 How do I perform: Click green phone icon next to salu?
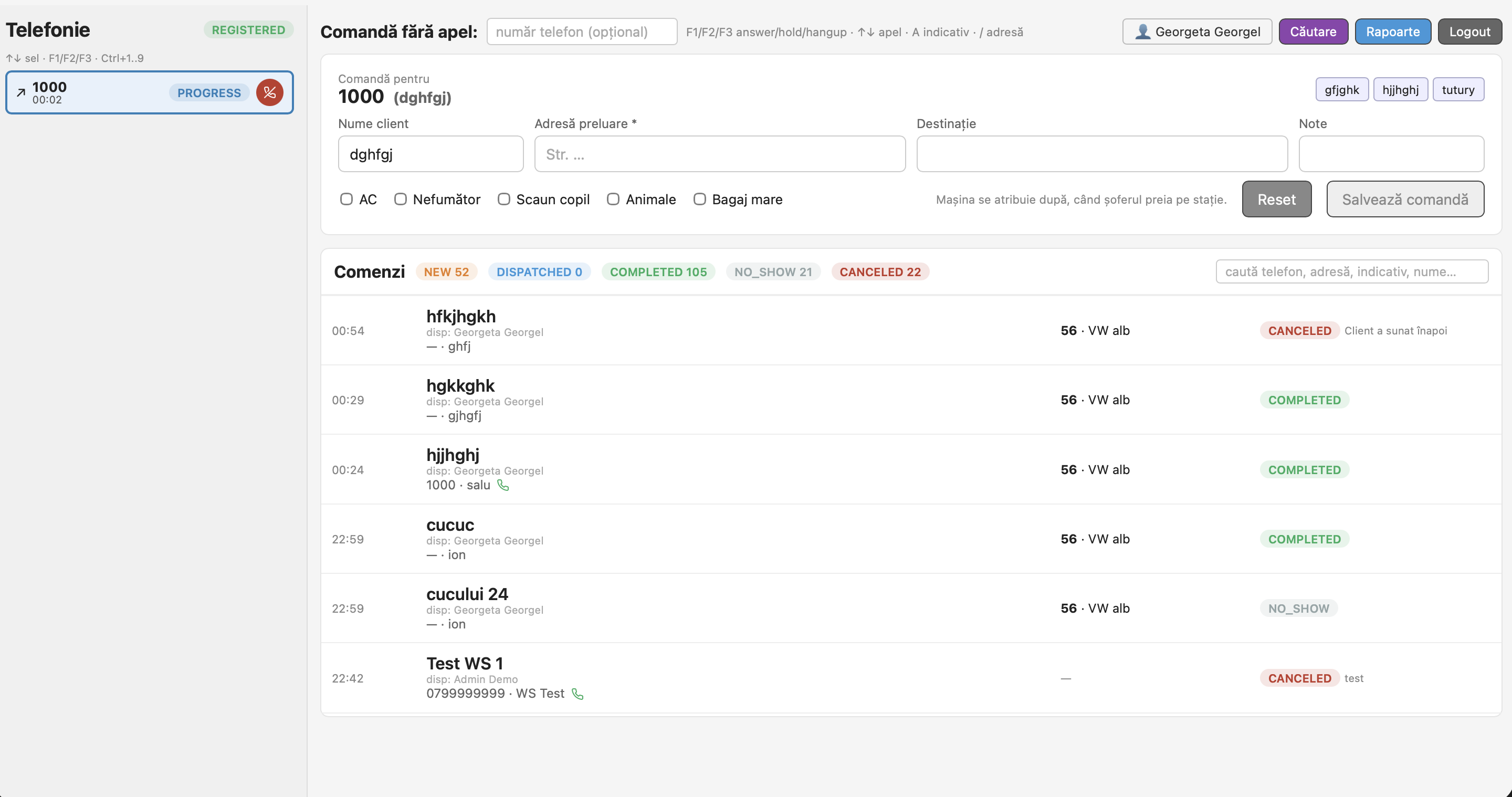503,485
